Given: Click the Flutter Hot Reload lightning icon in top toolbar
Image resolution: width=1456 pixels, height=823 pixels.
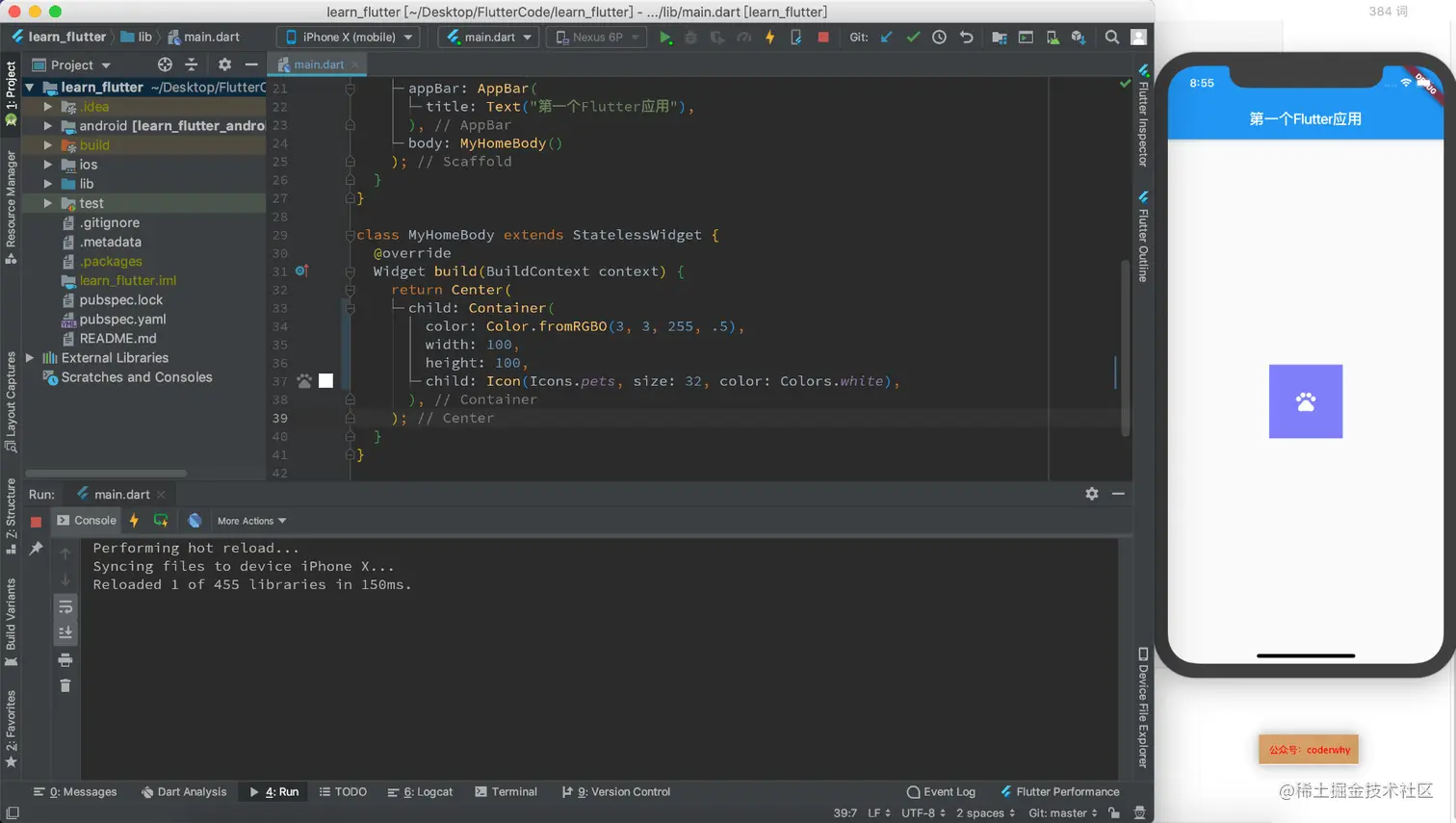Looking at the screenshot, I should point(769,38).
